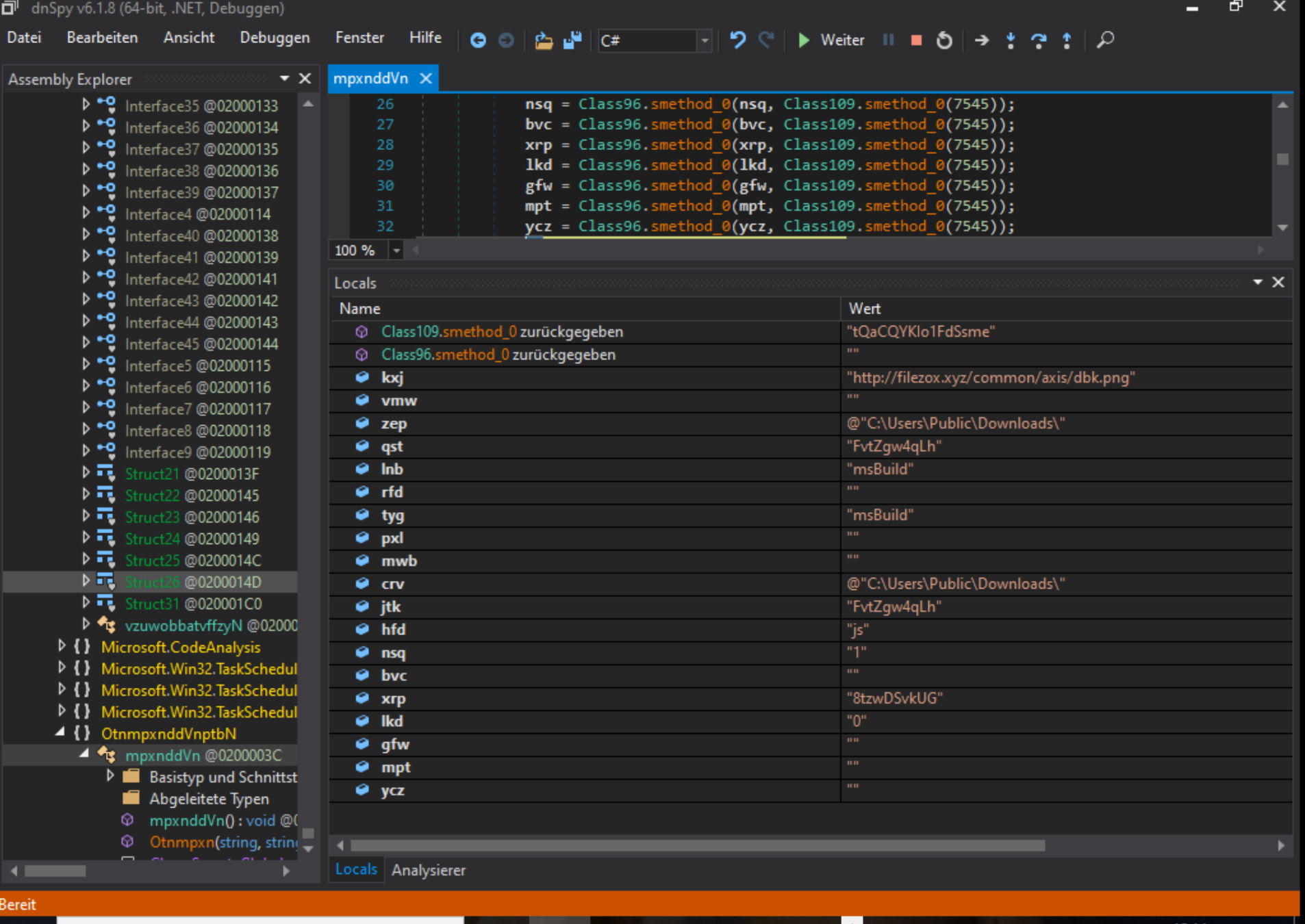Close the Locals panel
The image size is (1305, 924).
click(1278, 282)
